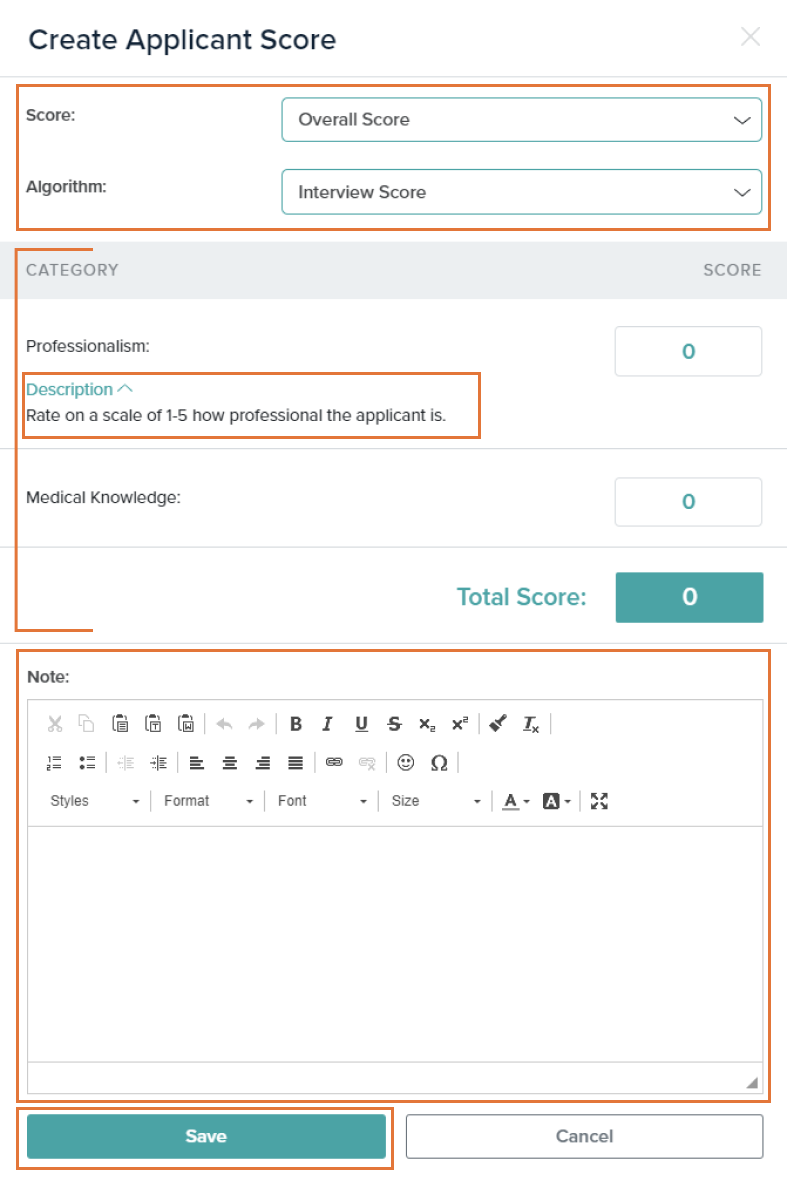Collapse the Professionalism Description section
This screenshot has height=1180, width=787.
(79, 389)
